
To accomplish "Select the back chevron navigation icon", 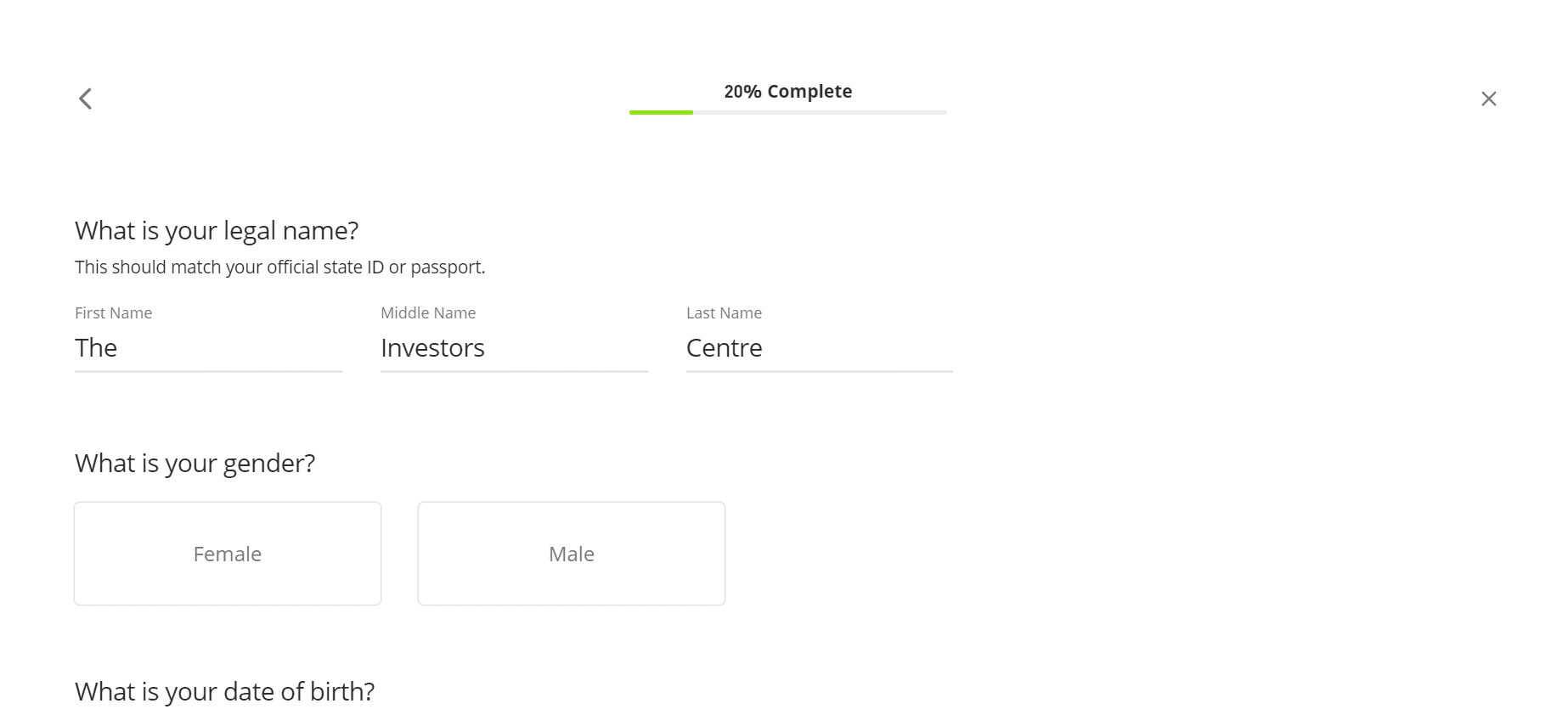I will 85,98.
